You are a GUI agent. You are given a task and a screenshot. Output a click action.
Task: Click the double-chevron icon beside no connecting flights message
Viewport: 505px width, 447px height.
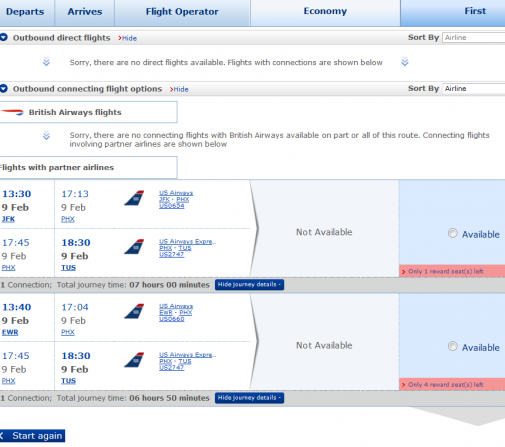pos(46,135)
